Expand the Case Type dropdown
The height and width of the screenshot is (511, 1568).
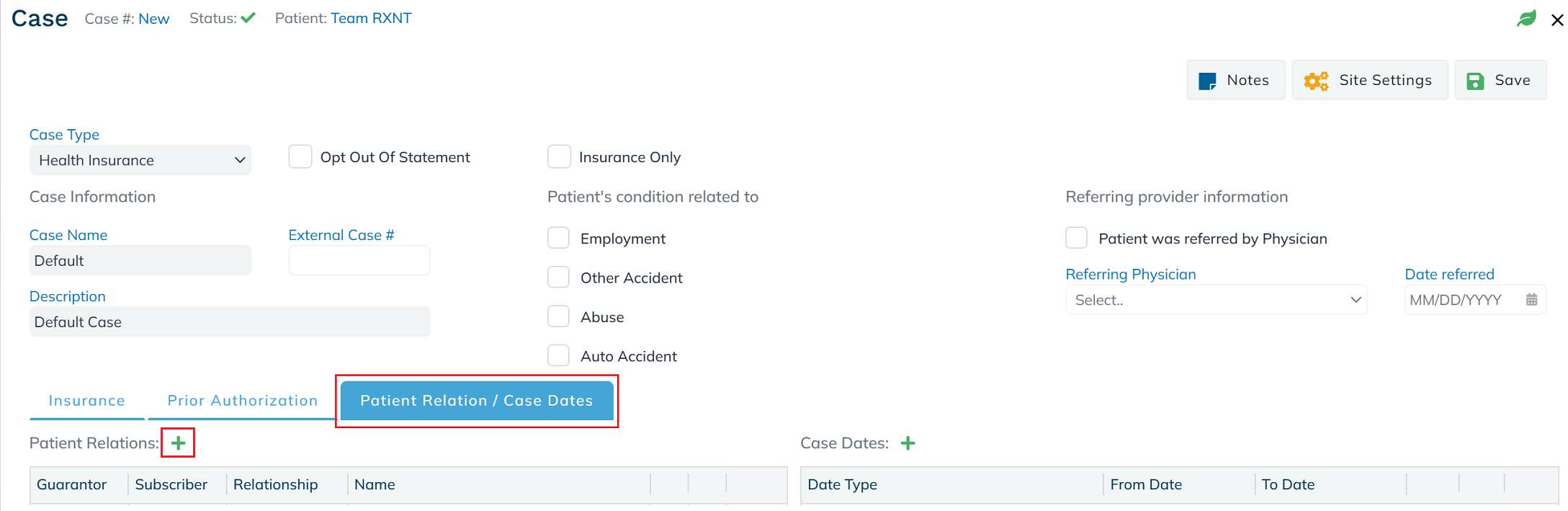(140, 160)
